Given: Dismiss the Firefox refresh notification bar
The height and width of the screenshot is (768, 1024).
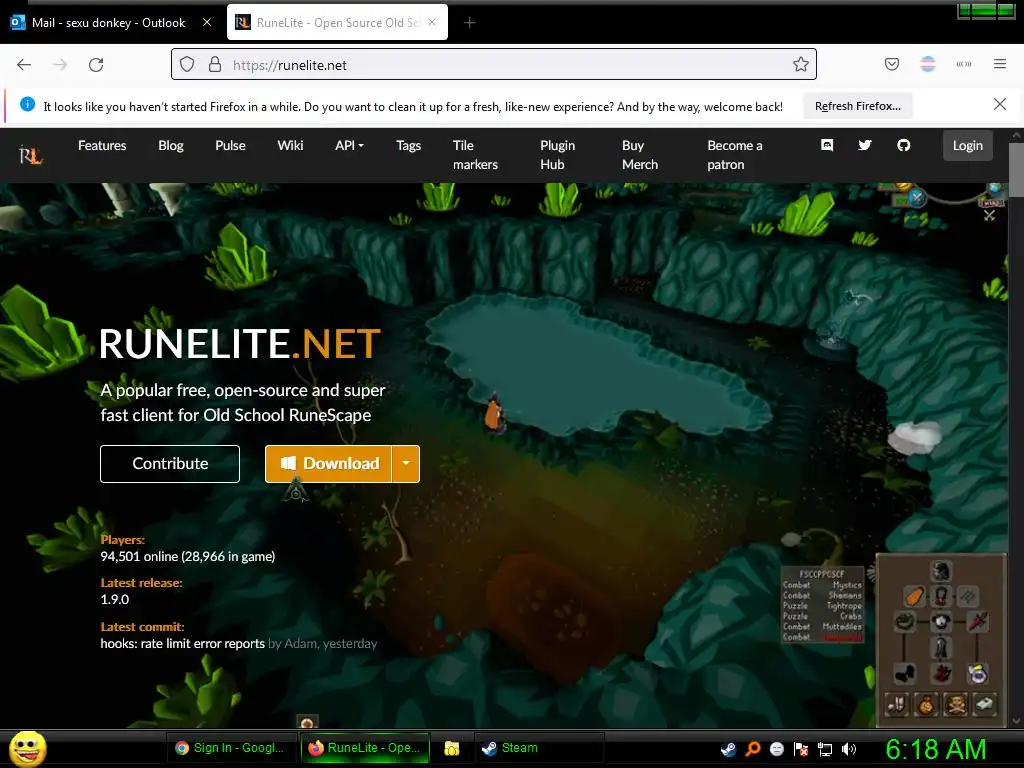Looking at the screenshot, I should click(x=999, y=104).
